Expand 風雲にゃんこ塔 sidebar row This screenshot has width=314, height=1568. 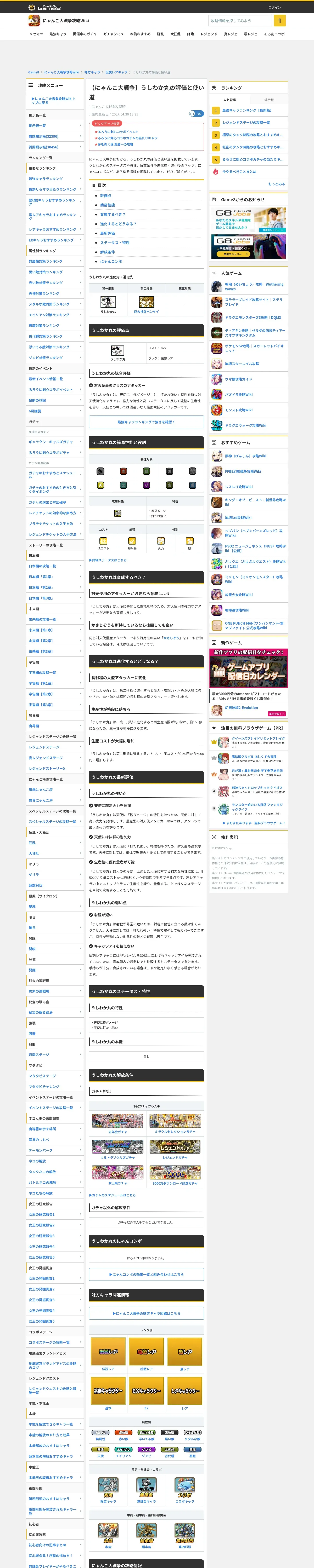55,789
